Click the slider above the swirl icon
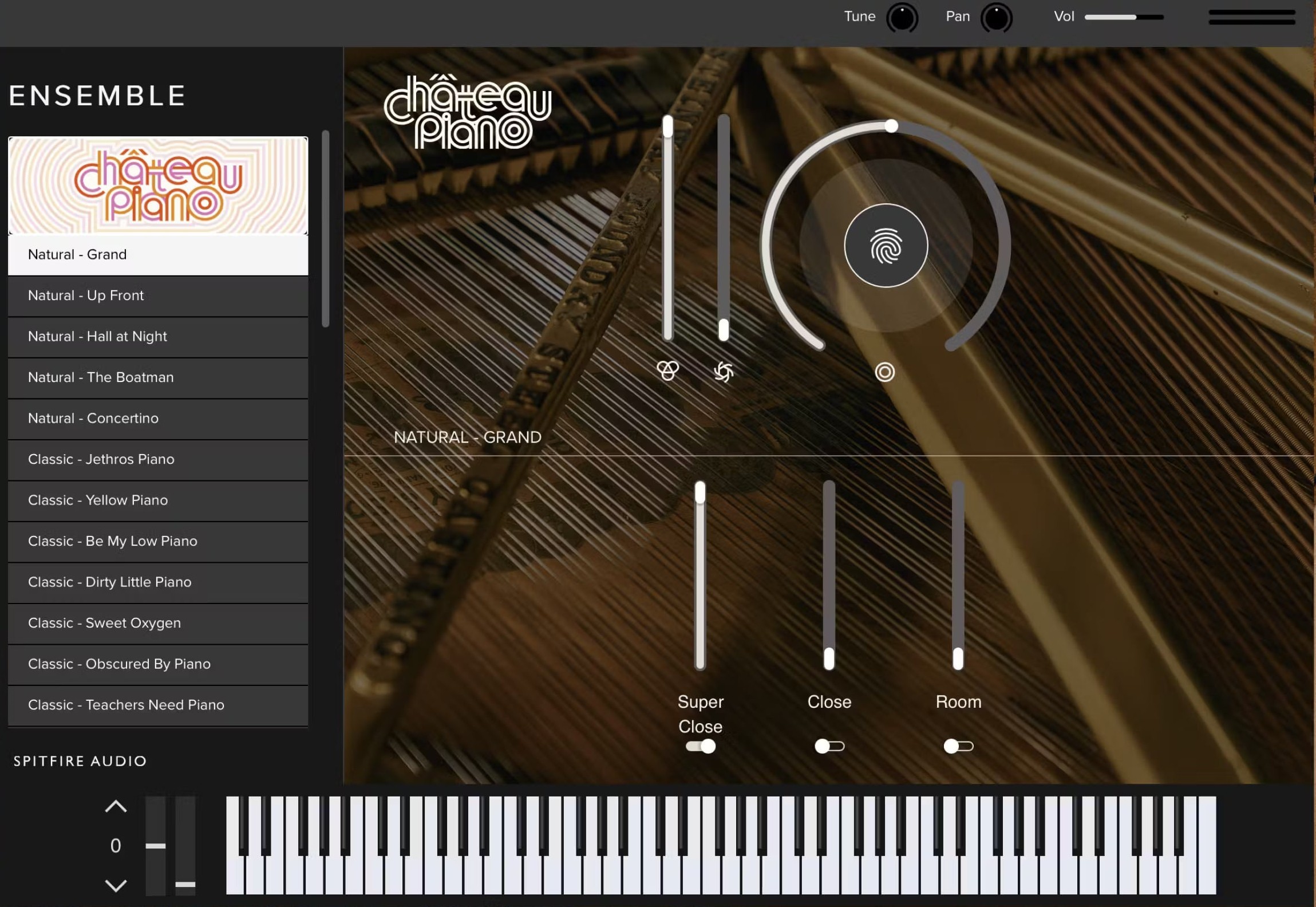The height and width of the screenshot is (907, 1316). pos(724,228)
